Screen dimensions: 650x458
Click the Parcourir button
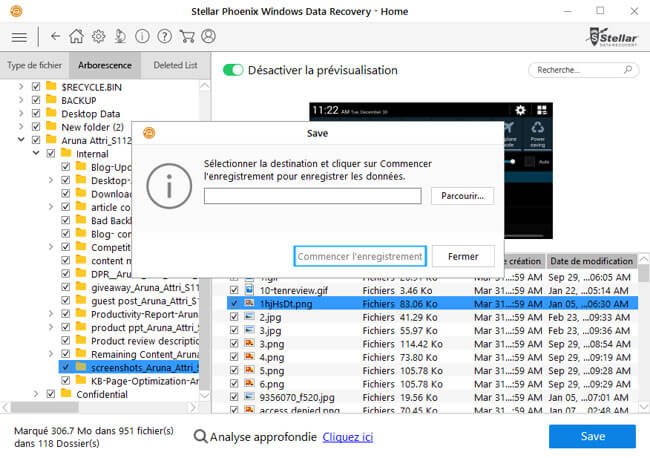point(462,196)
